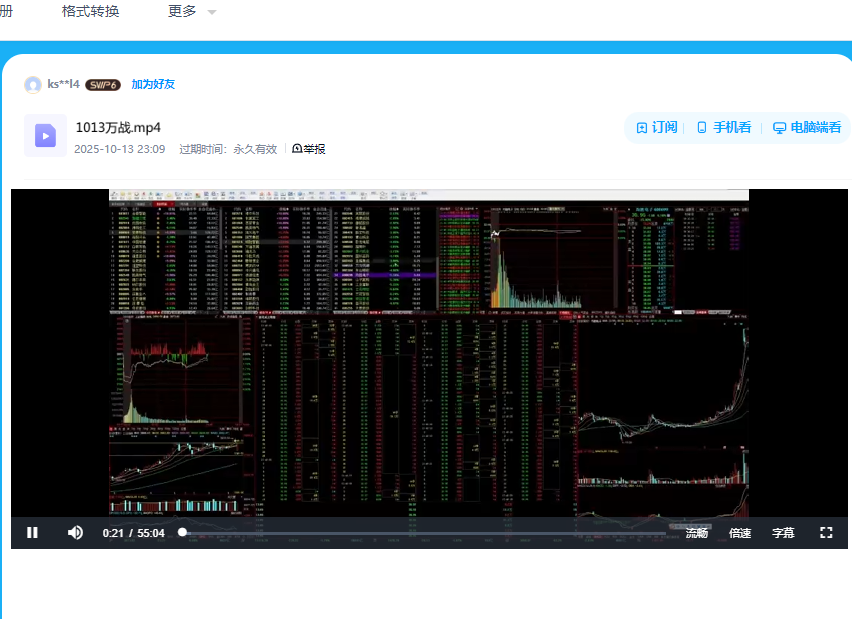Choose 电脑端看 to watch on desktop client
852x619 pixels.
807,128
